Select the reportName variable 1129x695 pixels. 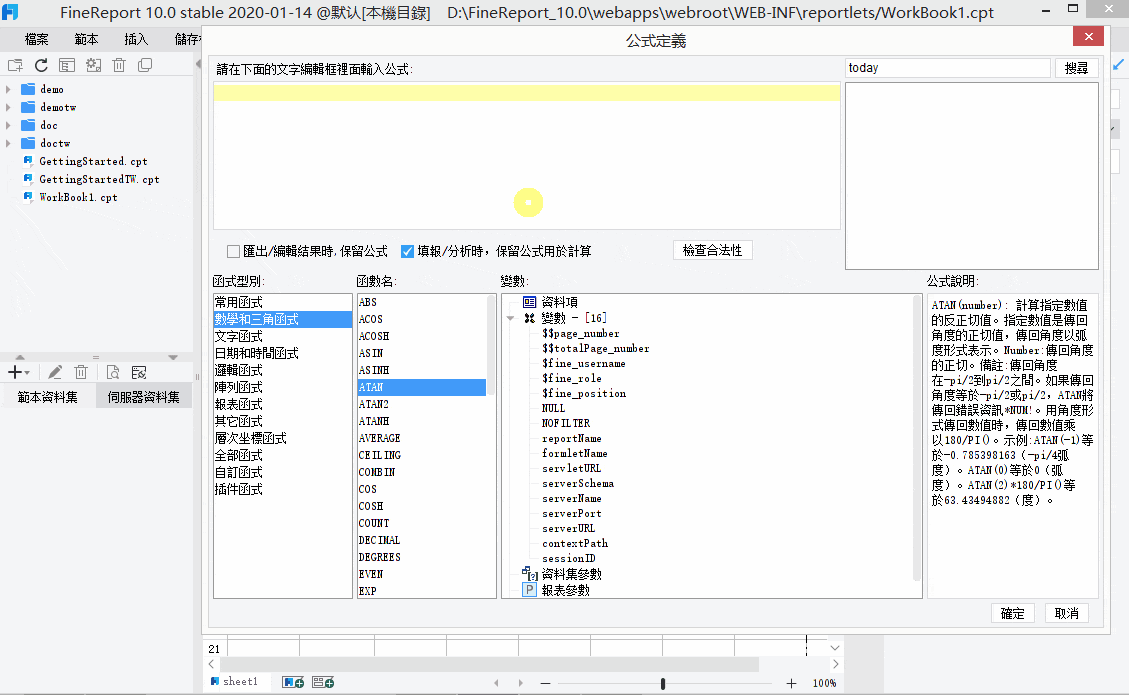tap(572, 439)
